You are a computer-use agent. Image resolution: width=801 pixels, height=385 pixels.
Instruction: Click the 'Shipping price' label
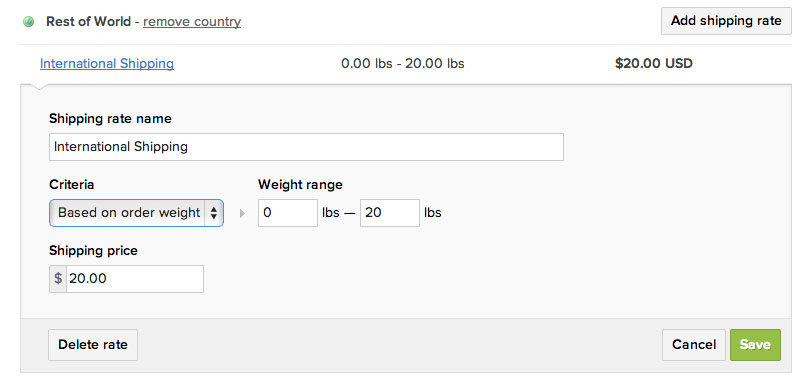pos(93,250)
